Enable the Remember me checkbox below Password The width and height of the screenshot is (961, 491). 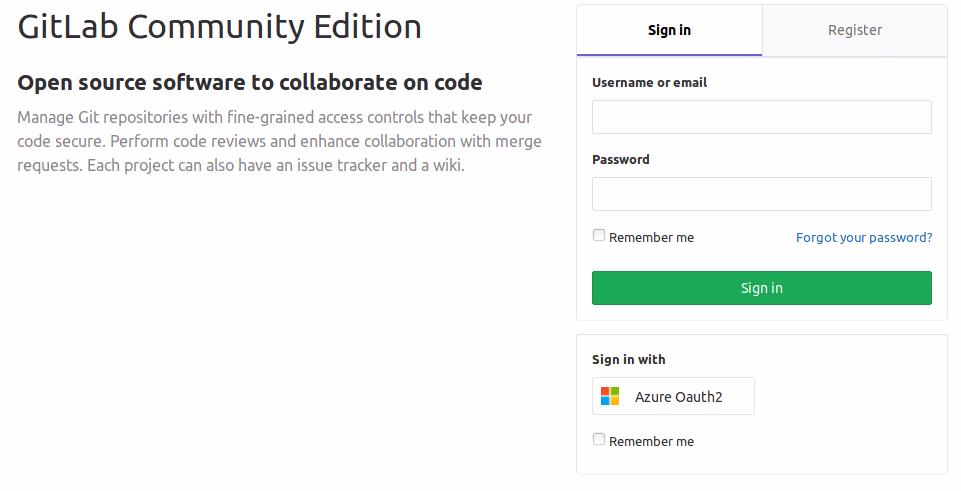599,236
